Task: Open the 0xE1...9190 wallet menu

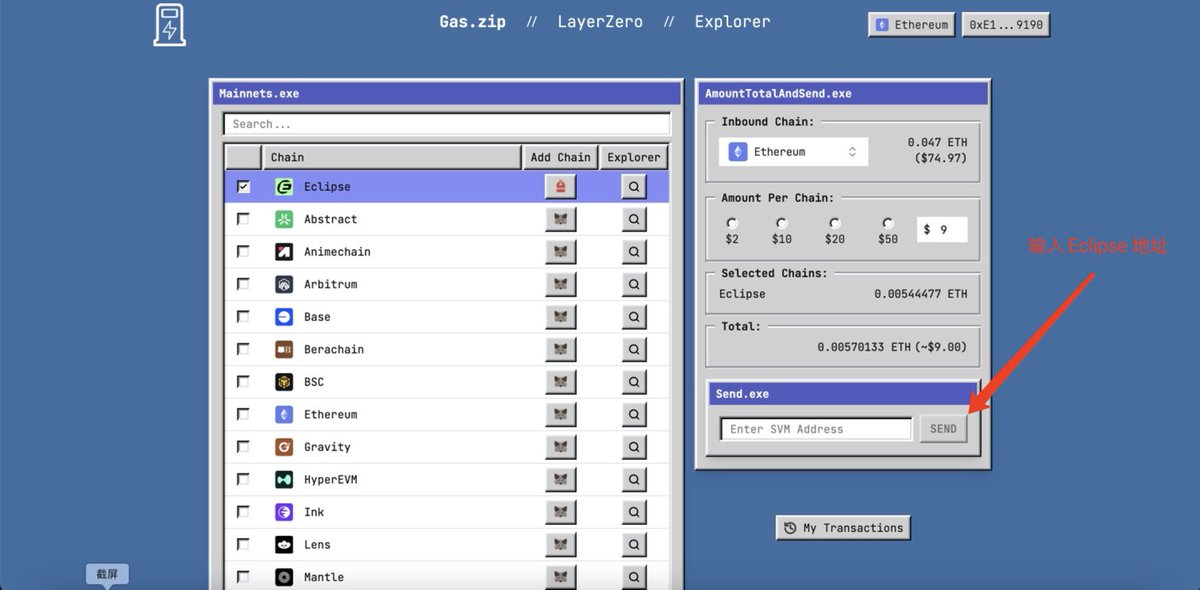Action: [x=1005, y=25]
